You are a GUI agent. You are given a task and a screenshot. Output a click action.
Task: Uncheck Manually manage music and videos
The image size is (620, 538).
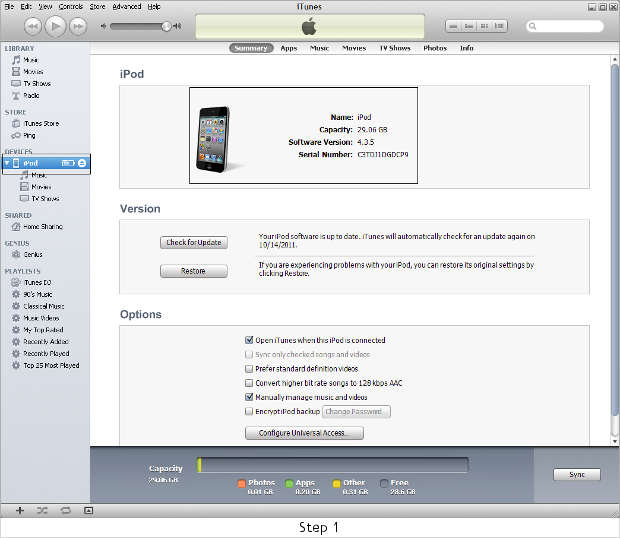click(249, 397)
